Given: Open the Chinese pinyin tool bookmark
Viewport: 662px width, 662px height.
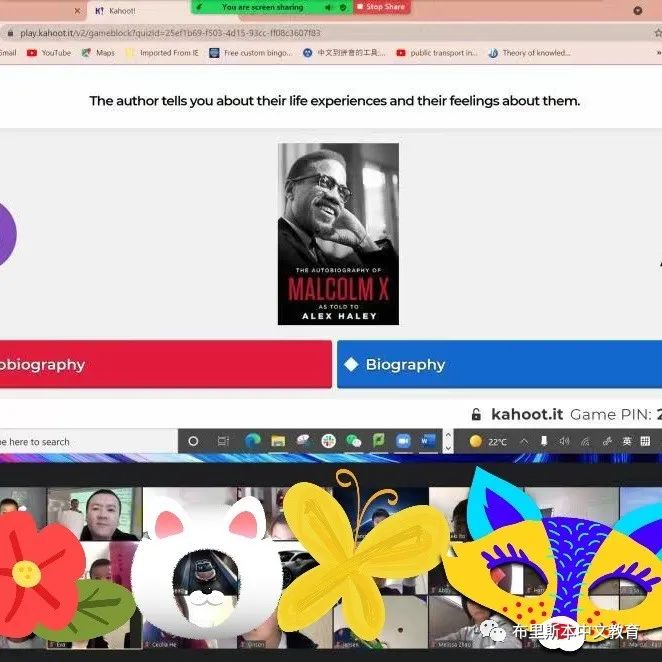Looking at the screenshot, I should 344,53.
